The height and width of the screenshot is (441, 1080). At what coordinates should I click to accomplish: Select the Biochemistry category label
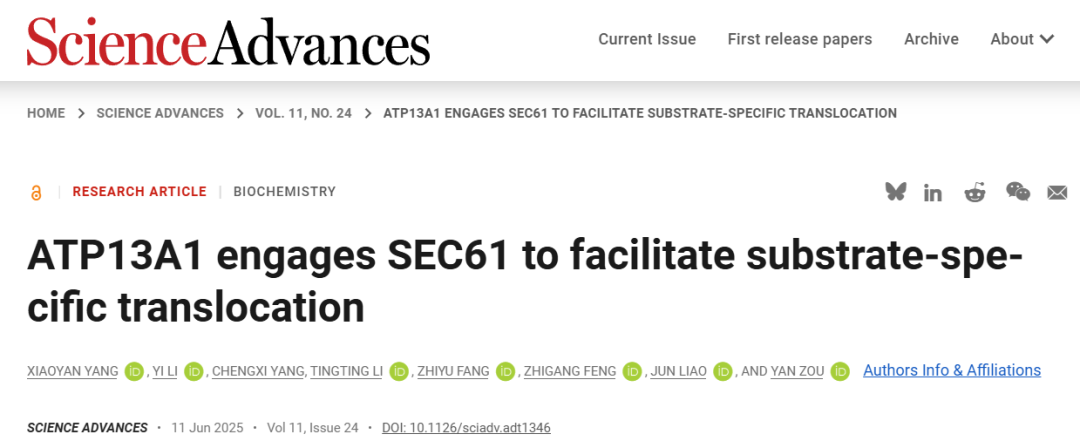point(284,192)
